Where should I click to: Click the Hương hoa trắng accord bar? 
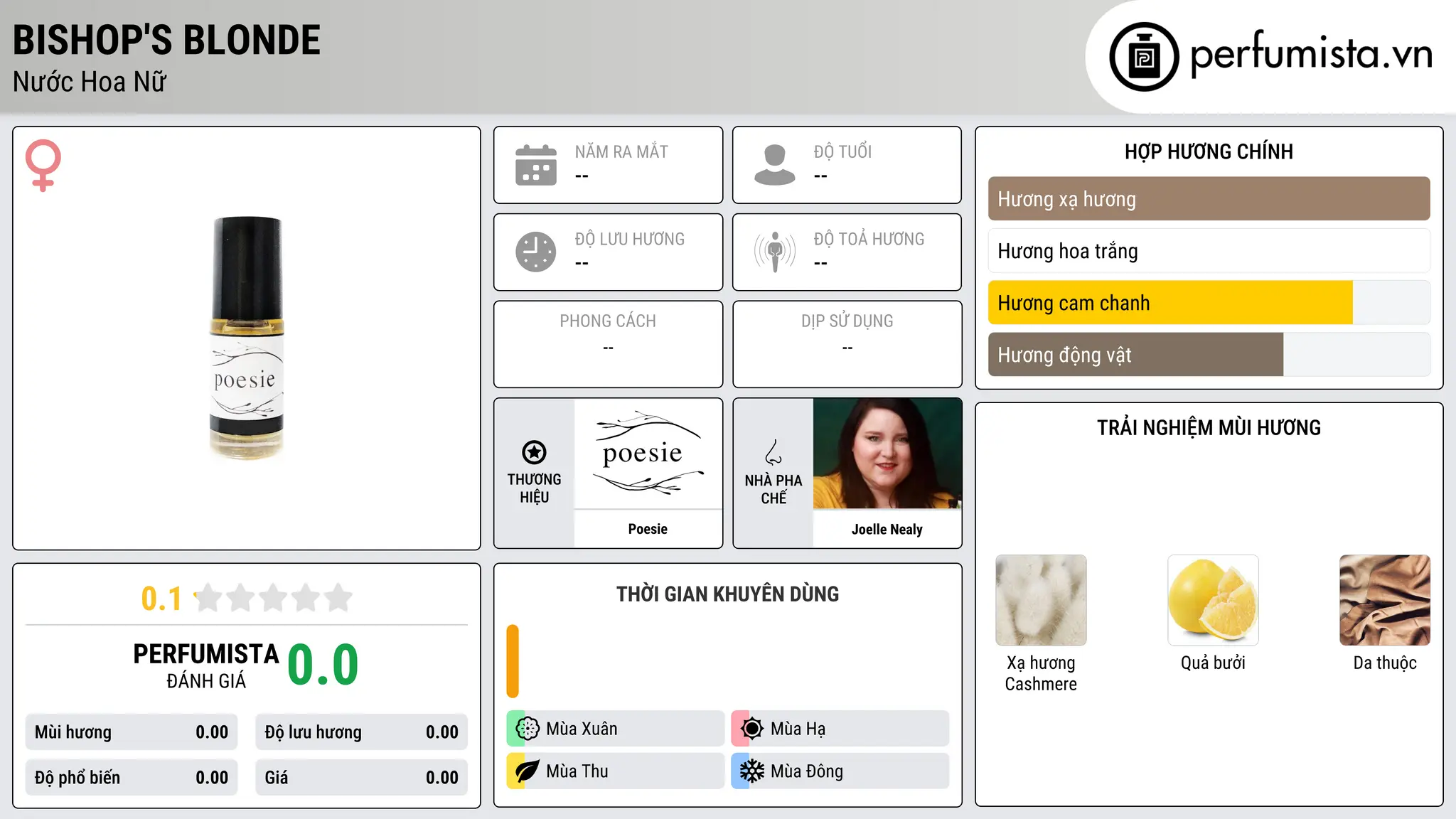pyautogui.click(x=1209, y=251)
